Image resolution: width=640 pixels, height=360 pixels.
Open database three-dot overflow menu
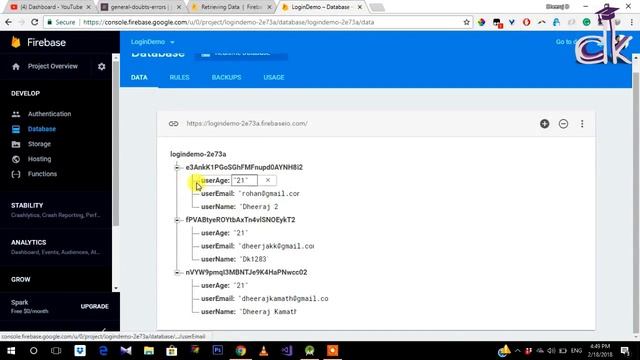pyautogui.click(x=582, y=124)
